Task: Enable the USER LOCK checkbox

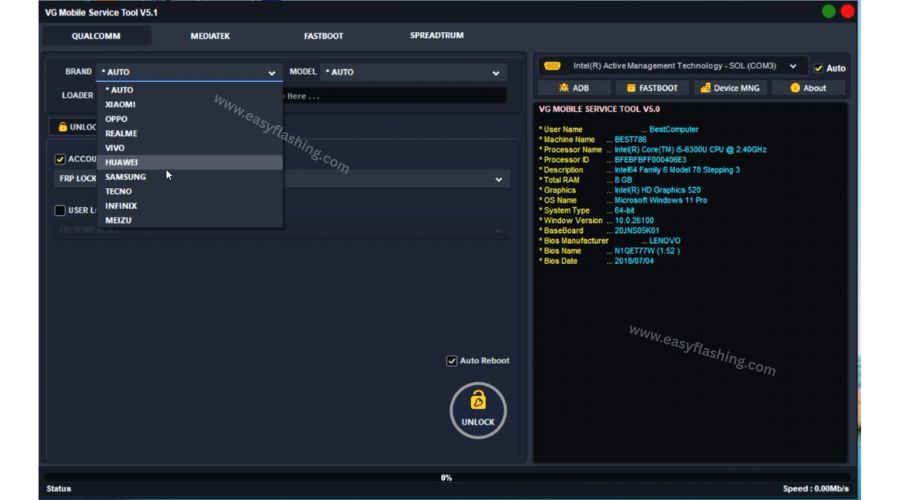Action: click(x=60, y=211)
